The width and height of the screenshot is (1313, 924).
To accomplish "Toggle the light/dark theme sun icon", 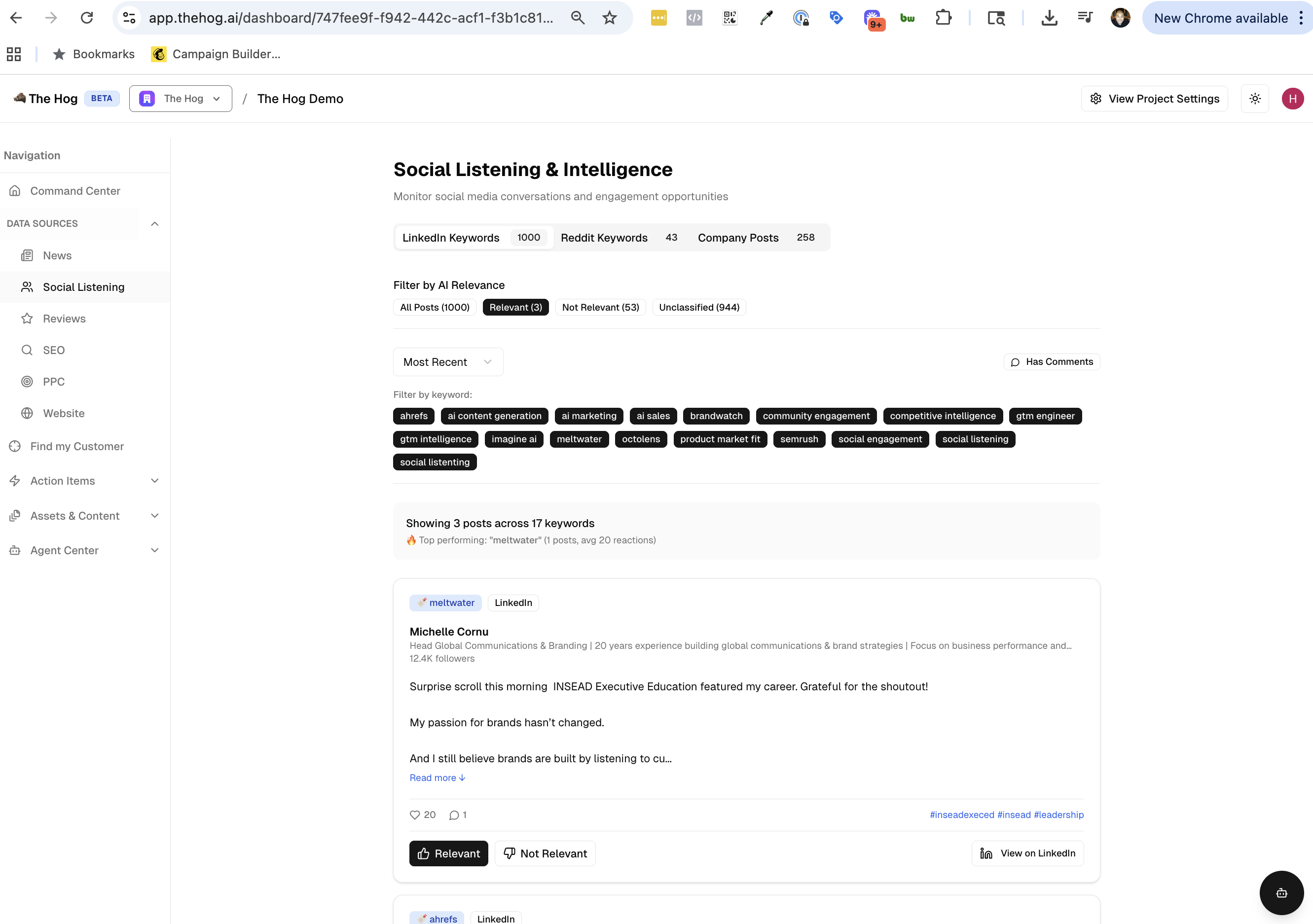I will pyautogui.click(x=1255, y=98).
